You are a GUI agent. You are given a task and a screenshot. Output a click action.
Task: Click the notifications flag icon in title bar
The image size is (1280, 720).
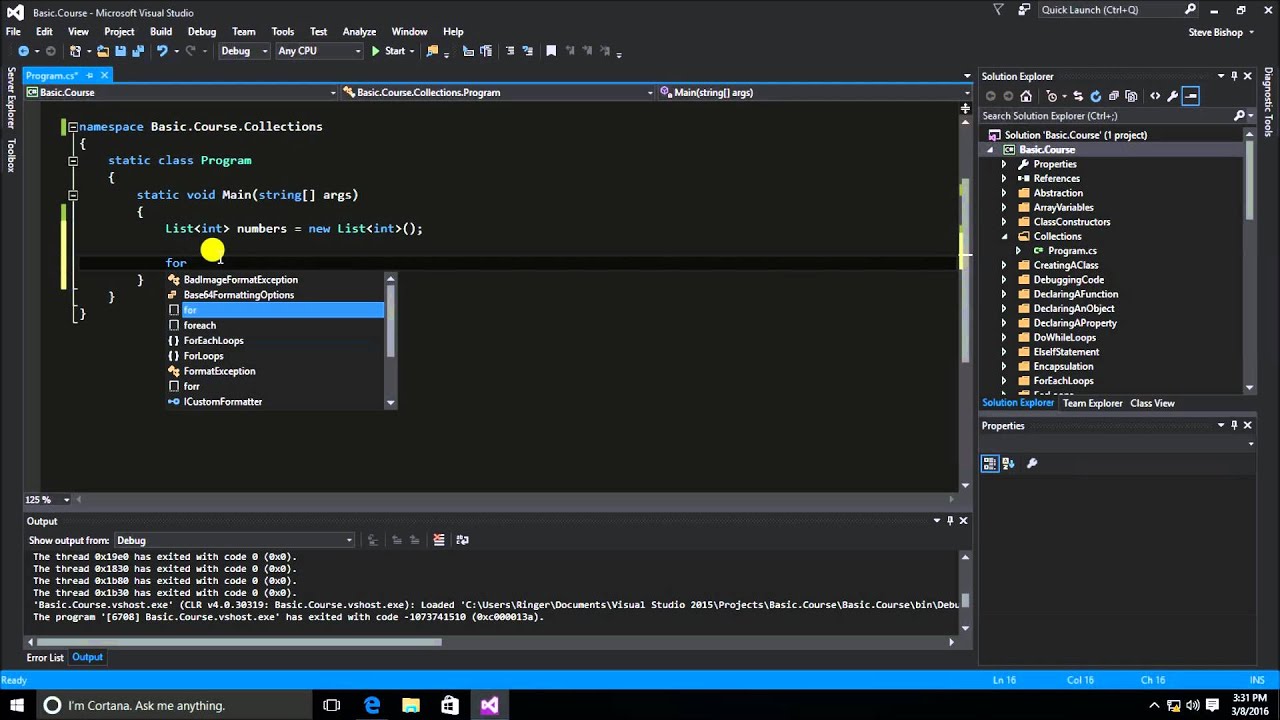(x=998, y=10)
